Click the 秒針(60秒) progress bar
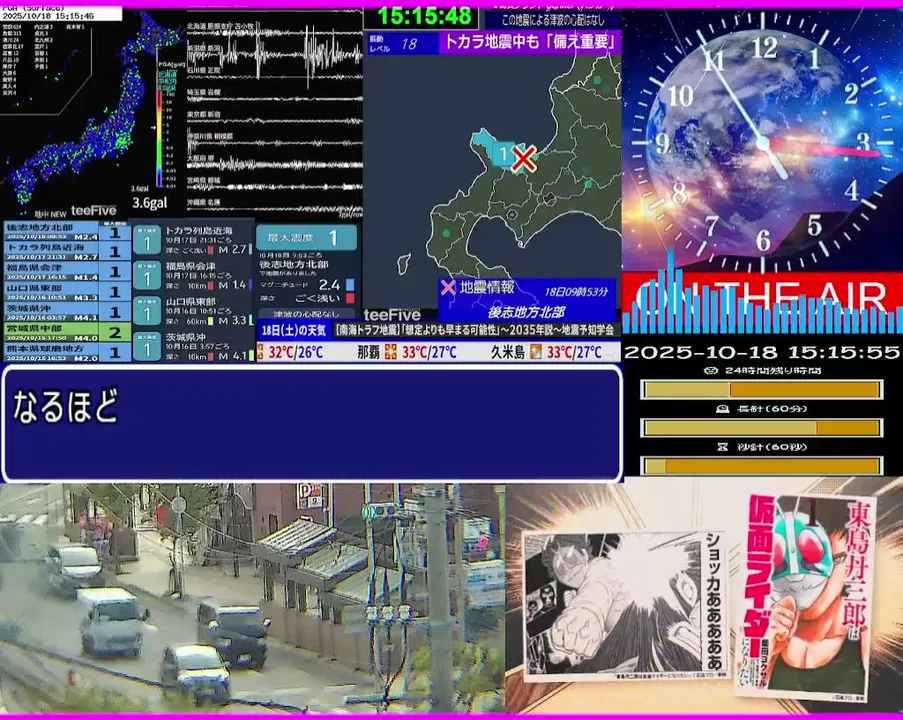This screenshot has height=720, width=903. (x=762, y=465)
